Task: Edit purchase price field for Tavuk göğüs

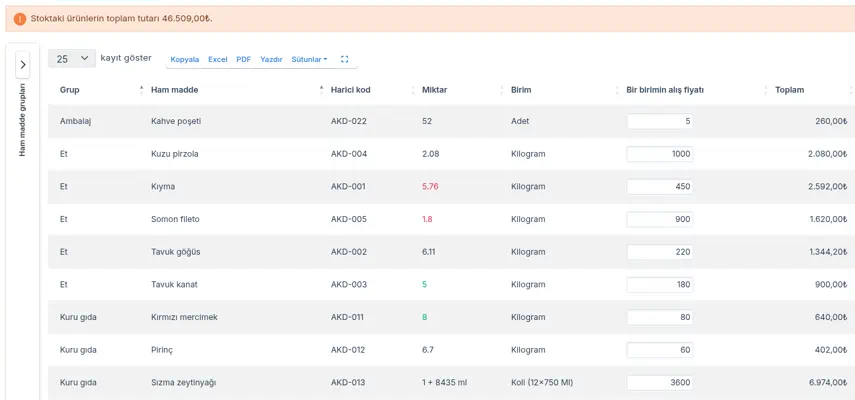Action: pos(660,252)
